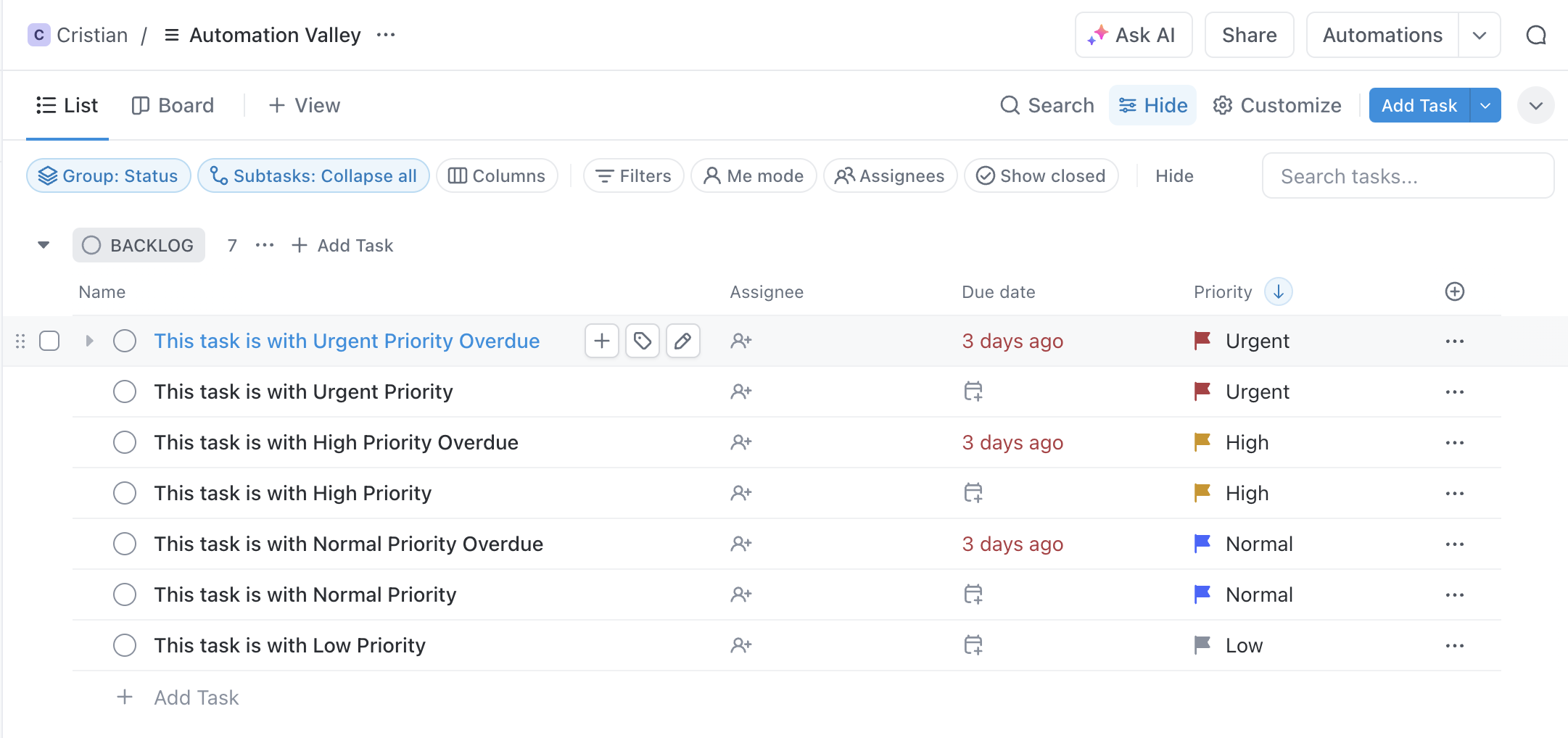Click the add assignee icon on the Low Priority task
The height and width of the screenshot is (738, 1568).
tap(740, 644)
